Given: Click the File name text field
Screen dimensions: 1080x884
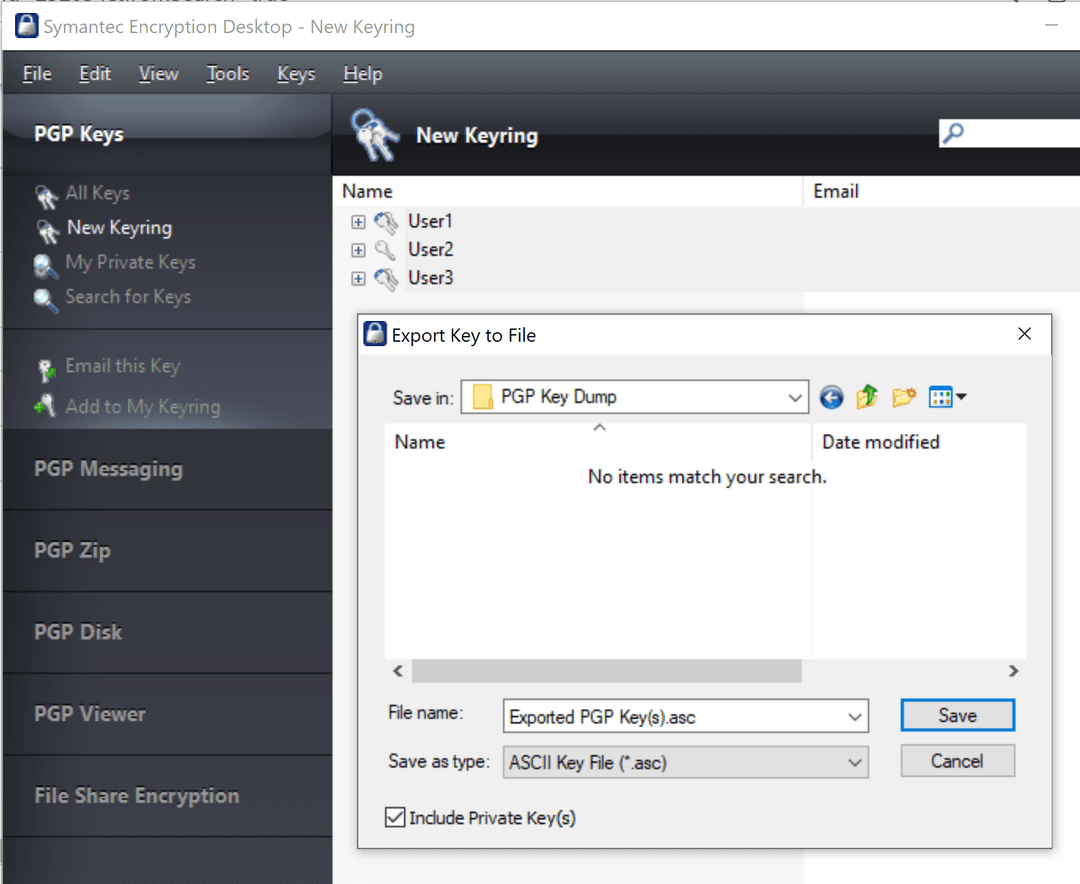Looking at the screenshot, I should pos(672,717).
